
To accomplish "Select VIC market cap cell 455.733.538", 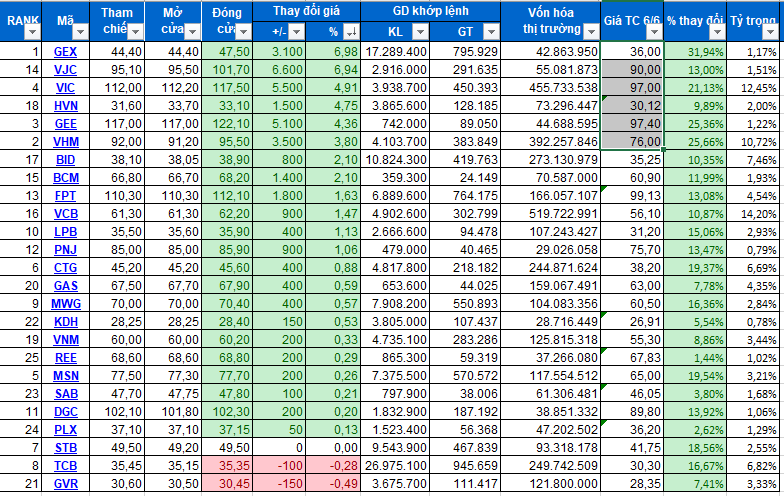I will pyautogui.click(x=550, y=88).
